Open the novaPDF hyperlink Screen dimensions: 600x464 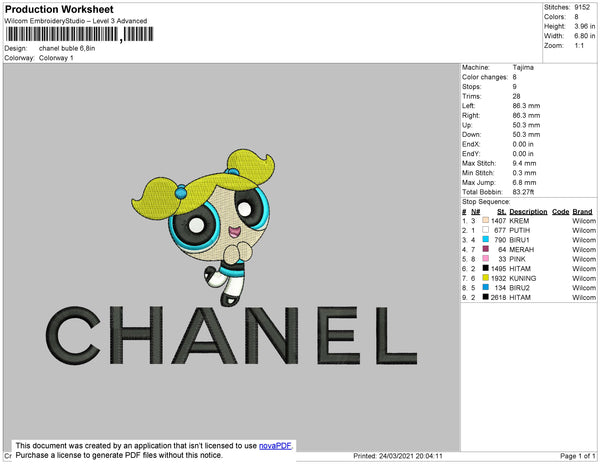pyautogui.click(x=275, y=446)
